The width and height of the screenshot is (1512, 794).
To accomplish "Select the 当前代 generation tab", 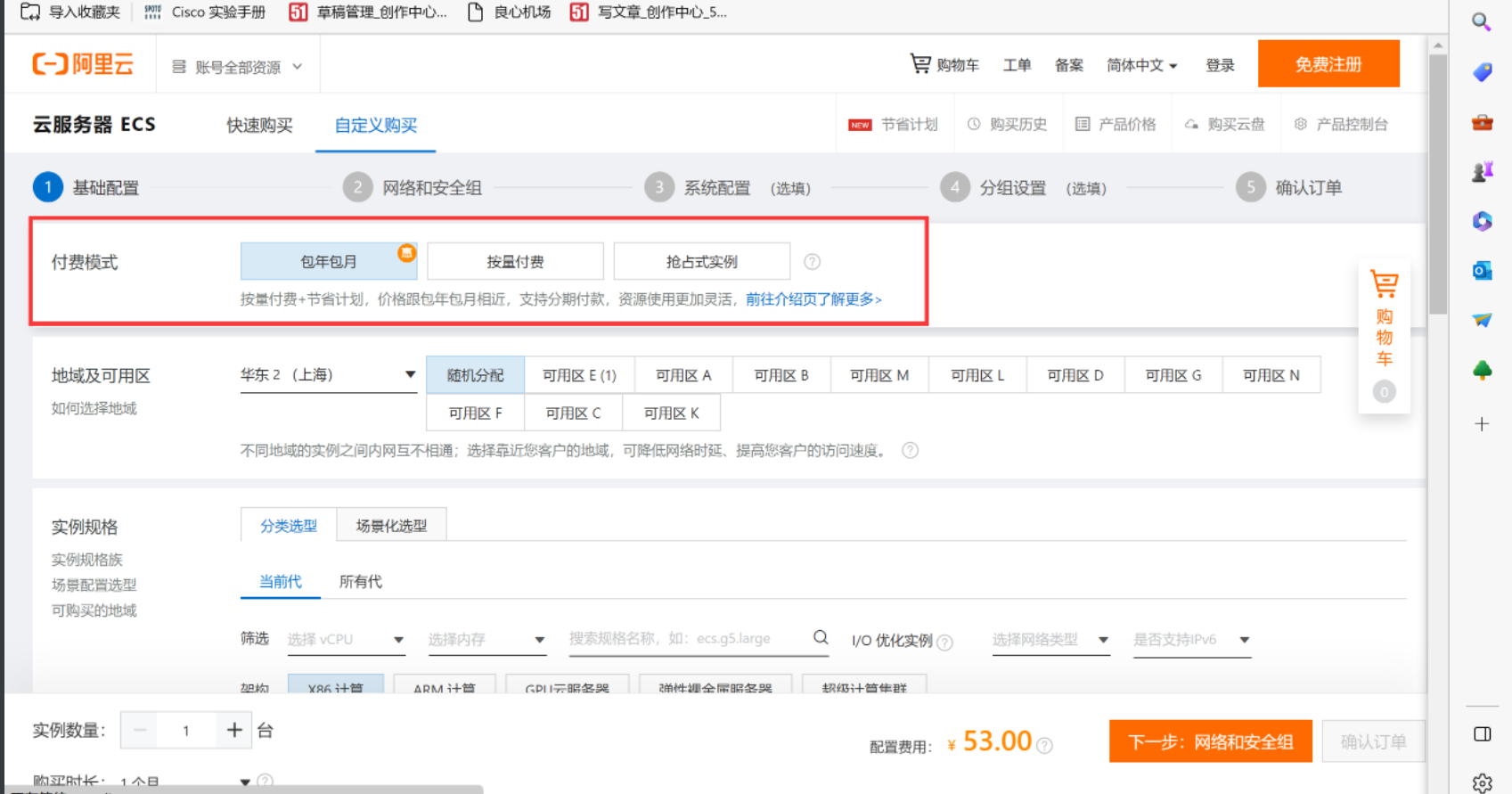I will point(281,581).
